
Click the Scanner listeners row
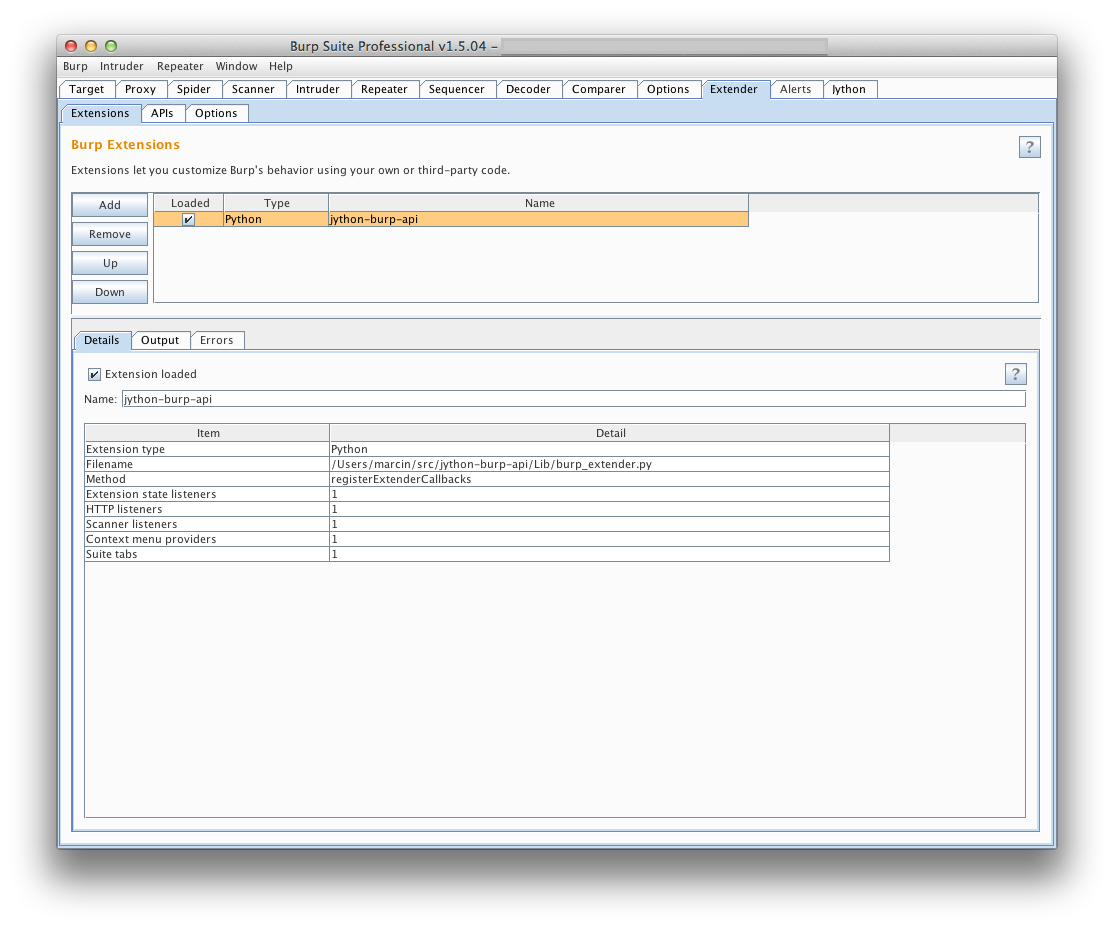tap(487, 524)
